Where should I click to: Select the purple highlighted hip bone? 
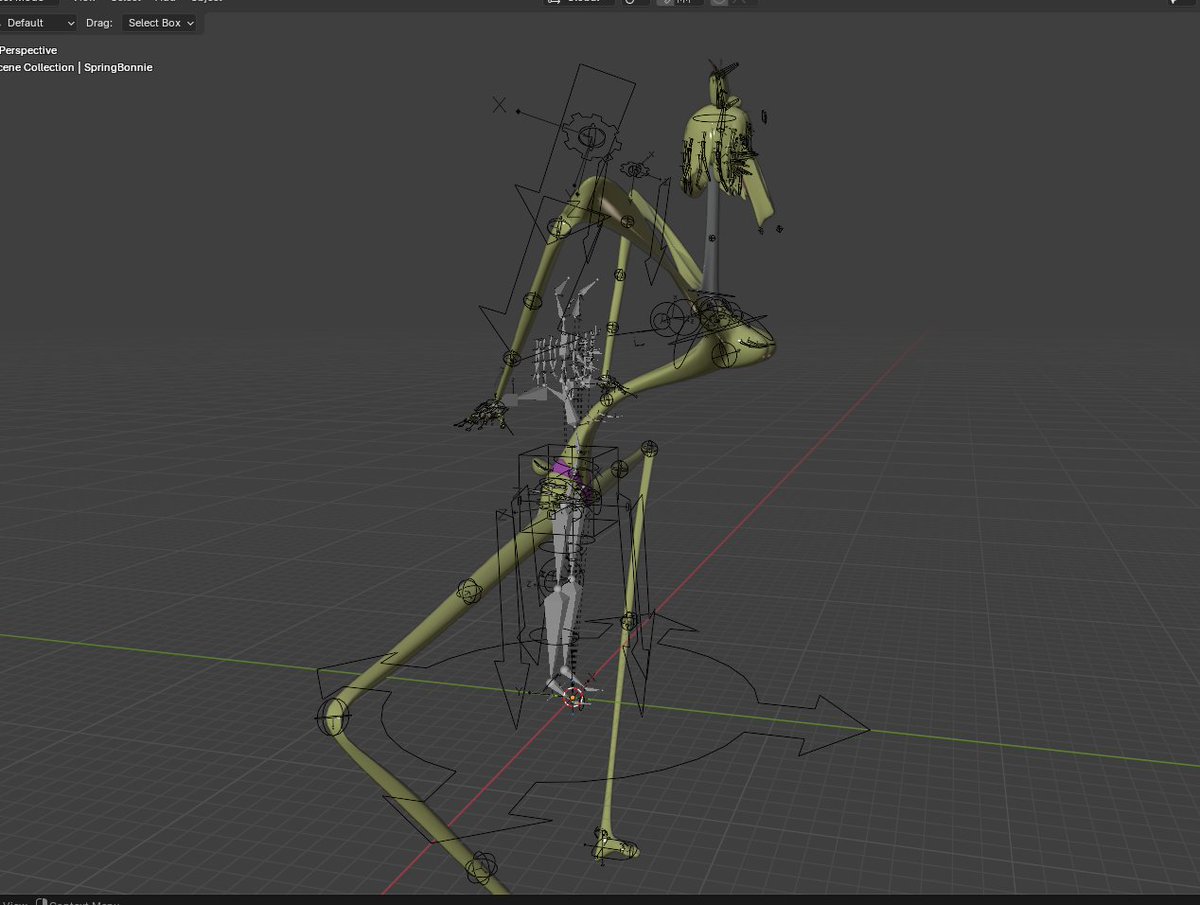566,469
